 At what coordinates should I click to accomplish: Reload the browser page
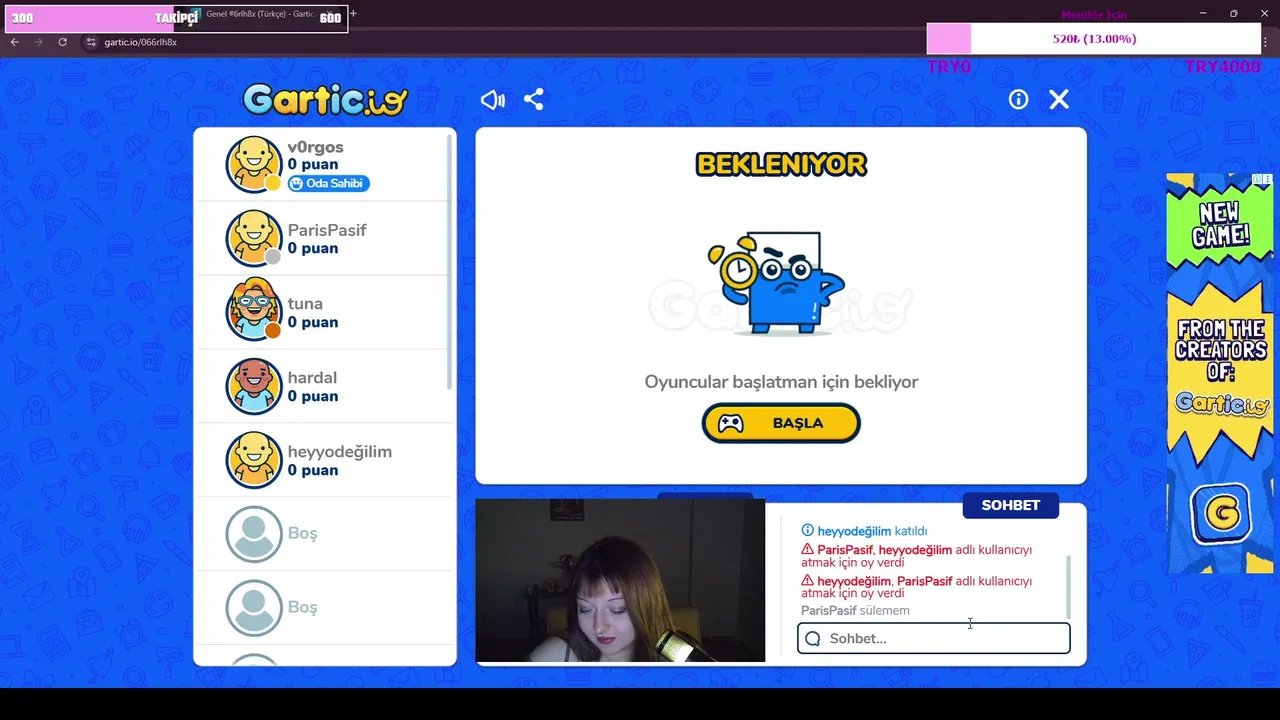(62, 42)
